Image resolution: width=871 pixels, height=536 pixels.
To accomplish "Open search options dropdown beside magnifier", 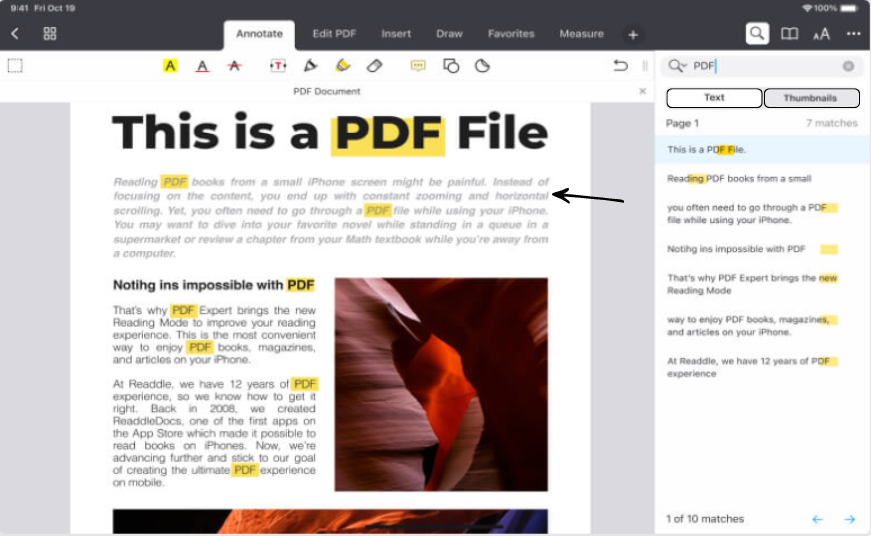I will pyautogui.click(x=677, y=66).
